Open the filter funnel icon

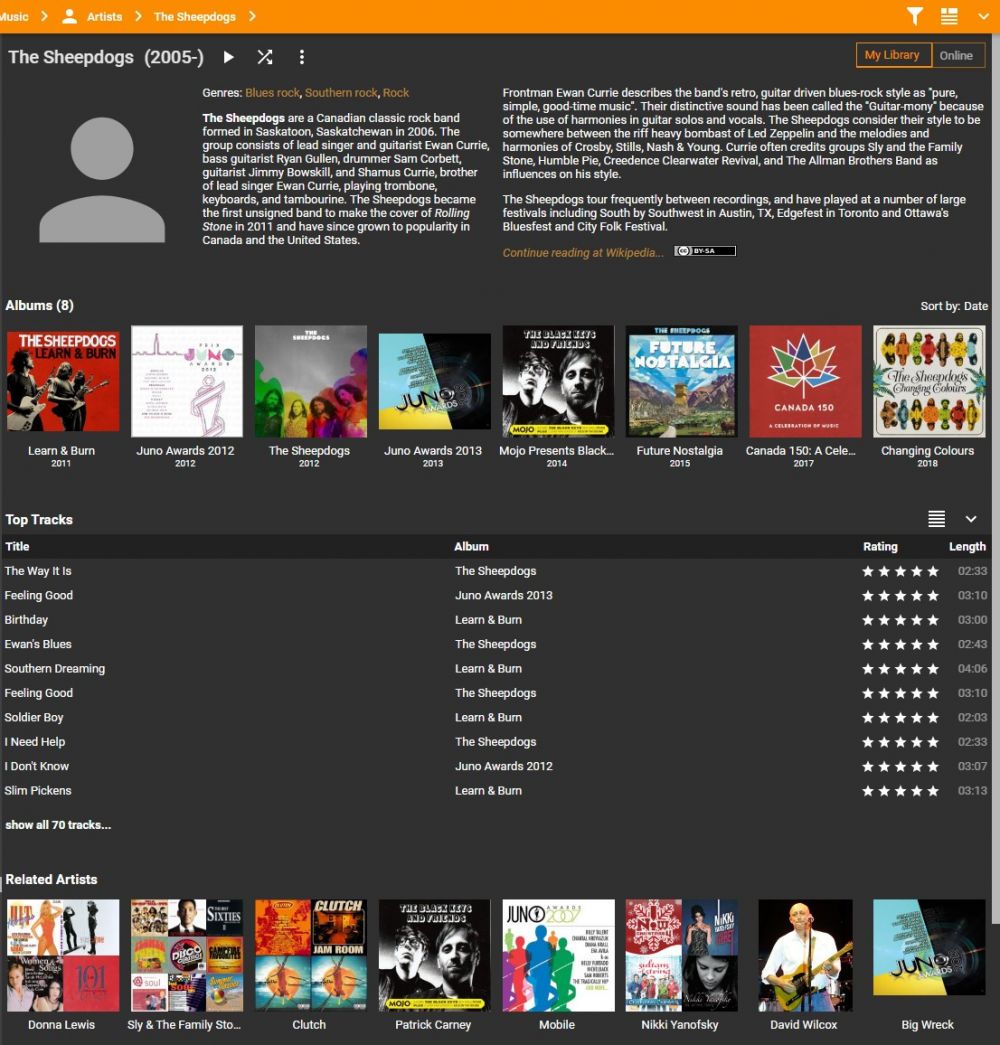coord(915,16)
